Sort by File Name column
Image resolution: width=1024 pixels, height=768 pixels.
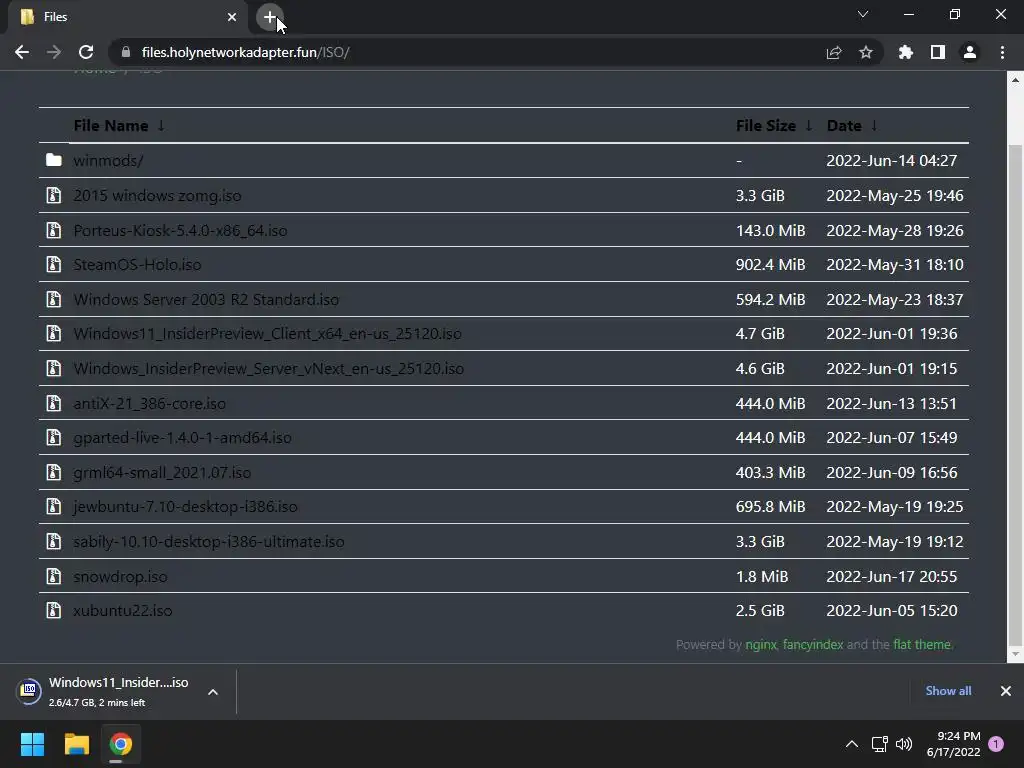tap(118, 125)
